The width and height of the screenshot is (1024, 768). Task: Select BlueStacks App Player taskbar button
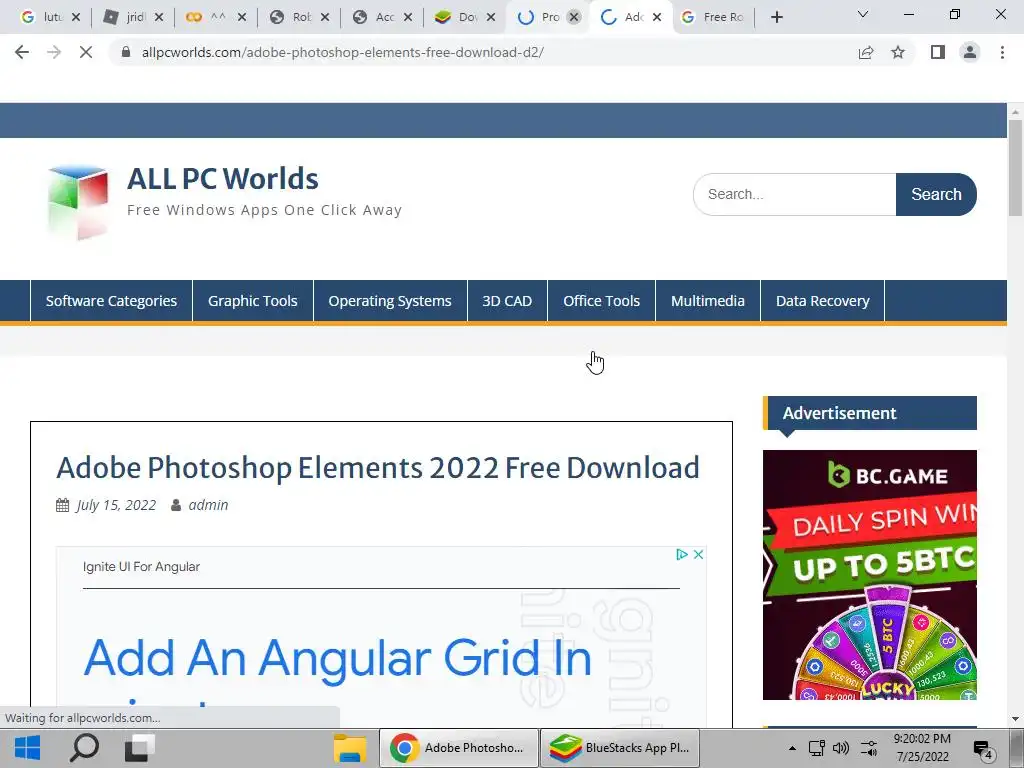620,748
